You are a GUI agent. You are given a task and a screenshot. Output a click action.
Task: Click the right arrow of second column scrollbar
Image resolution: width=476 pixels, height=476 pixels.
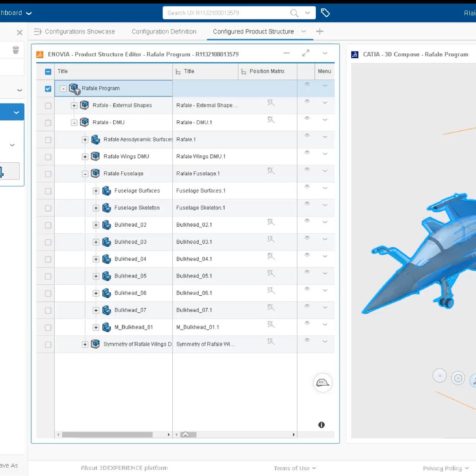[294, 435]
